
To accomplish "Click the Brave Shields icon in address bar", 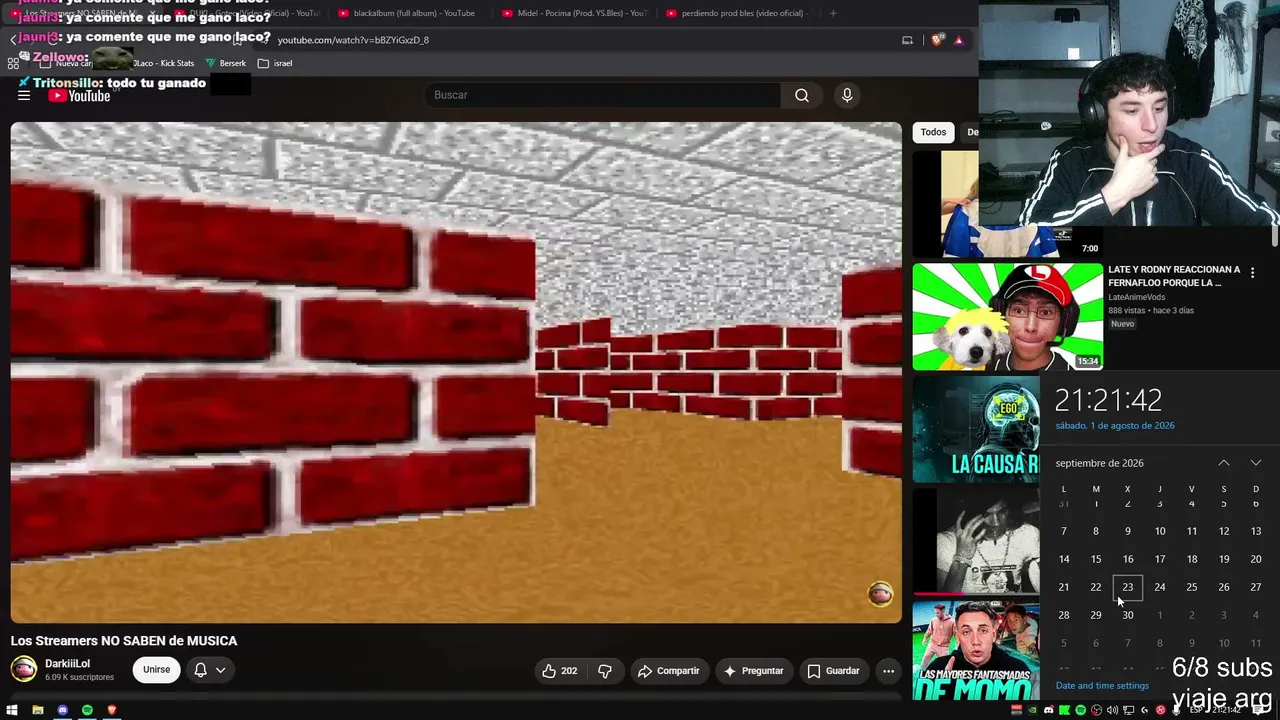I will point(937,40).
